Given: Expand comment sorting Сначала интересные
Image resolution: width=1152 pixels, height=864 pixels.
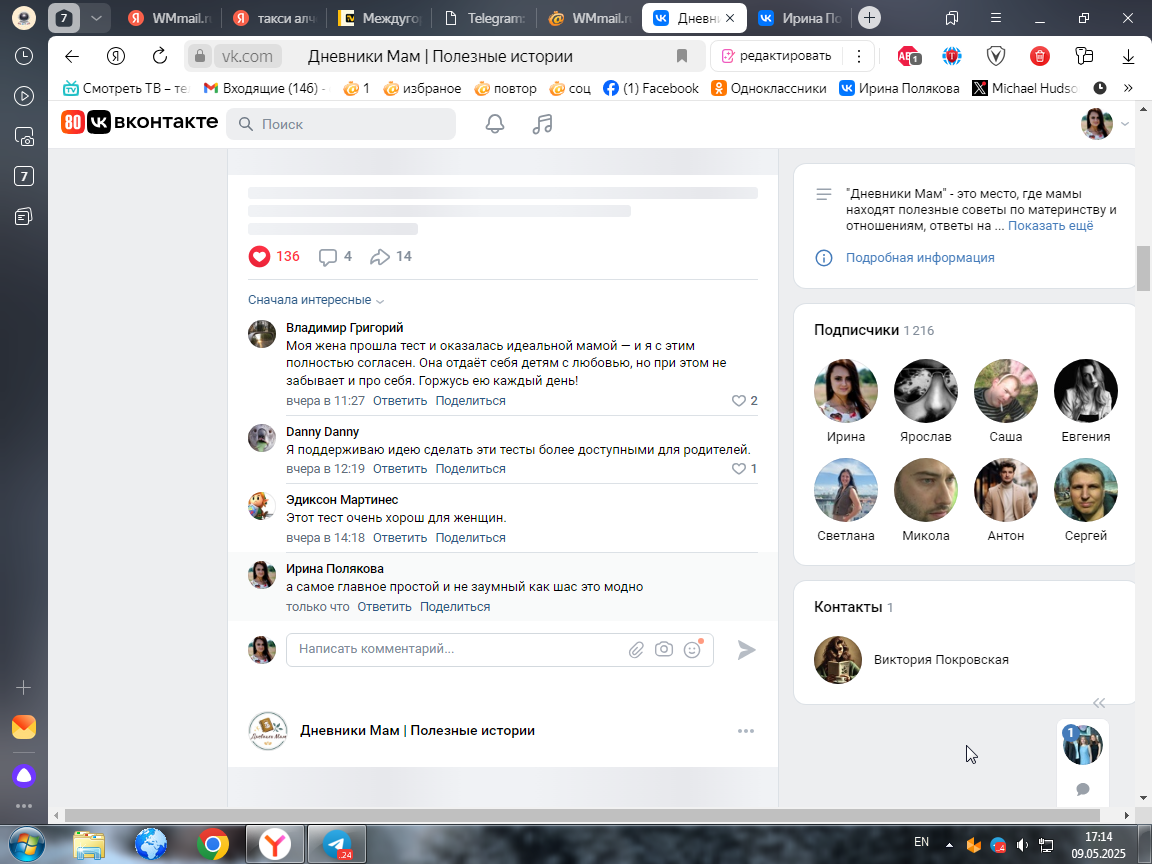Looking at the screenshot, I should tap(316, 300).
